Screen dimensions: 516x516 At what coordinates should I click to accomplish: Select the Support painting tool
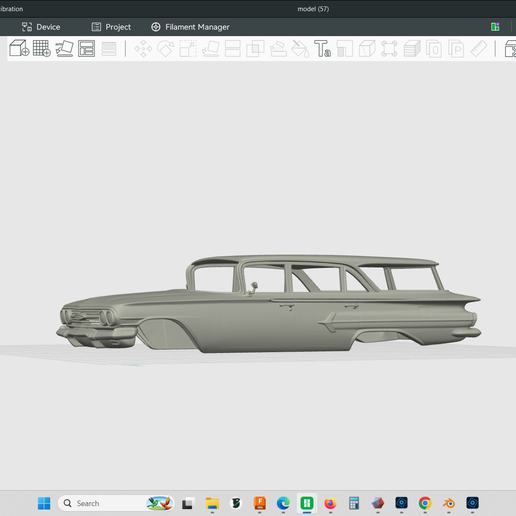(278, 49)
